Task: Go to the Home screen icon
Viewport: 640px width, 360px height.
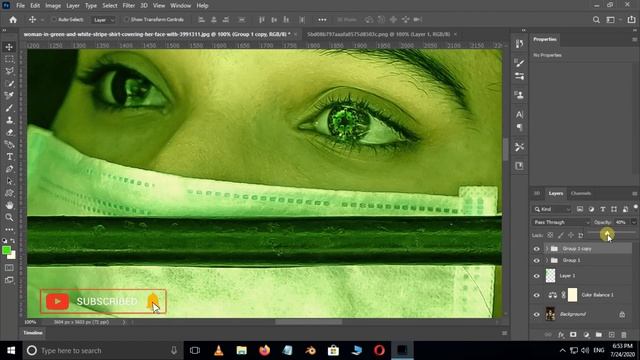Action: (13, 20)
